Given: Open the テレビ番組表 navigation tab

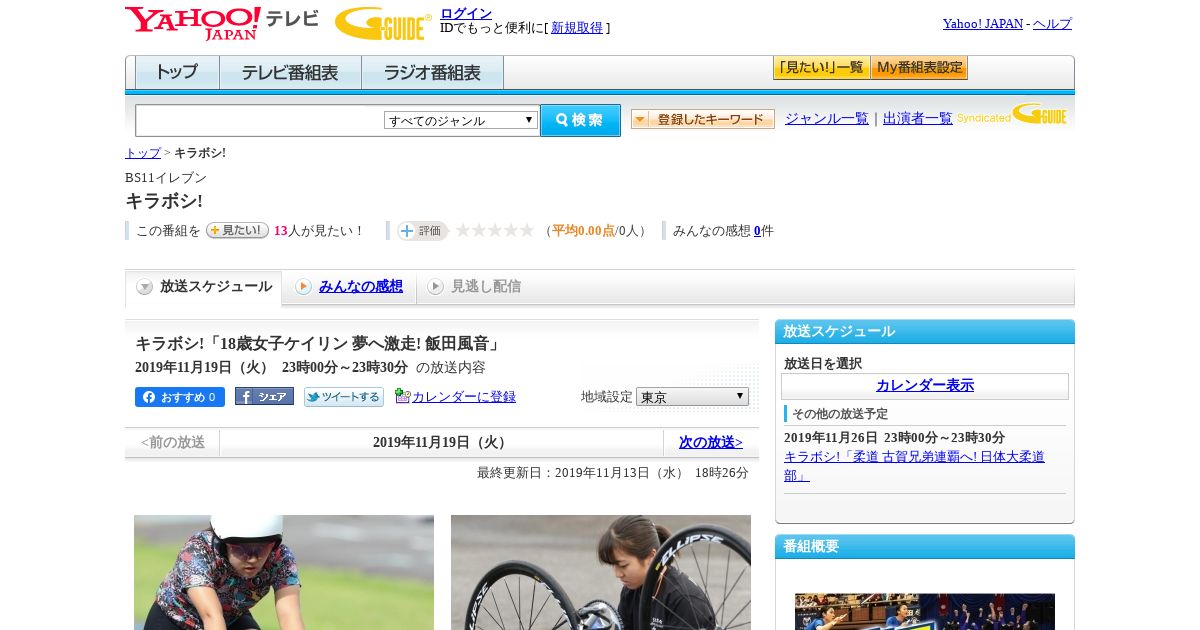Looking at the screenshot, I should [x=290, y=73].
